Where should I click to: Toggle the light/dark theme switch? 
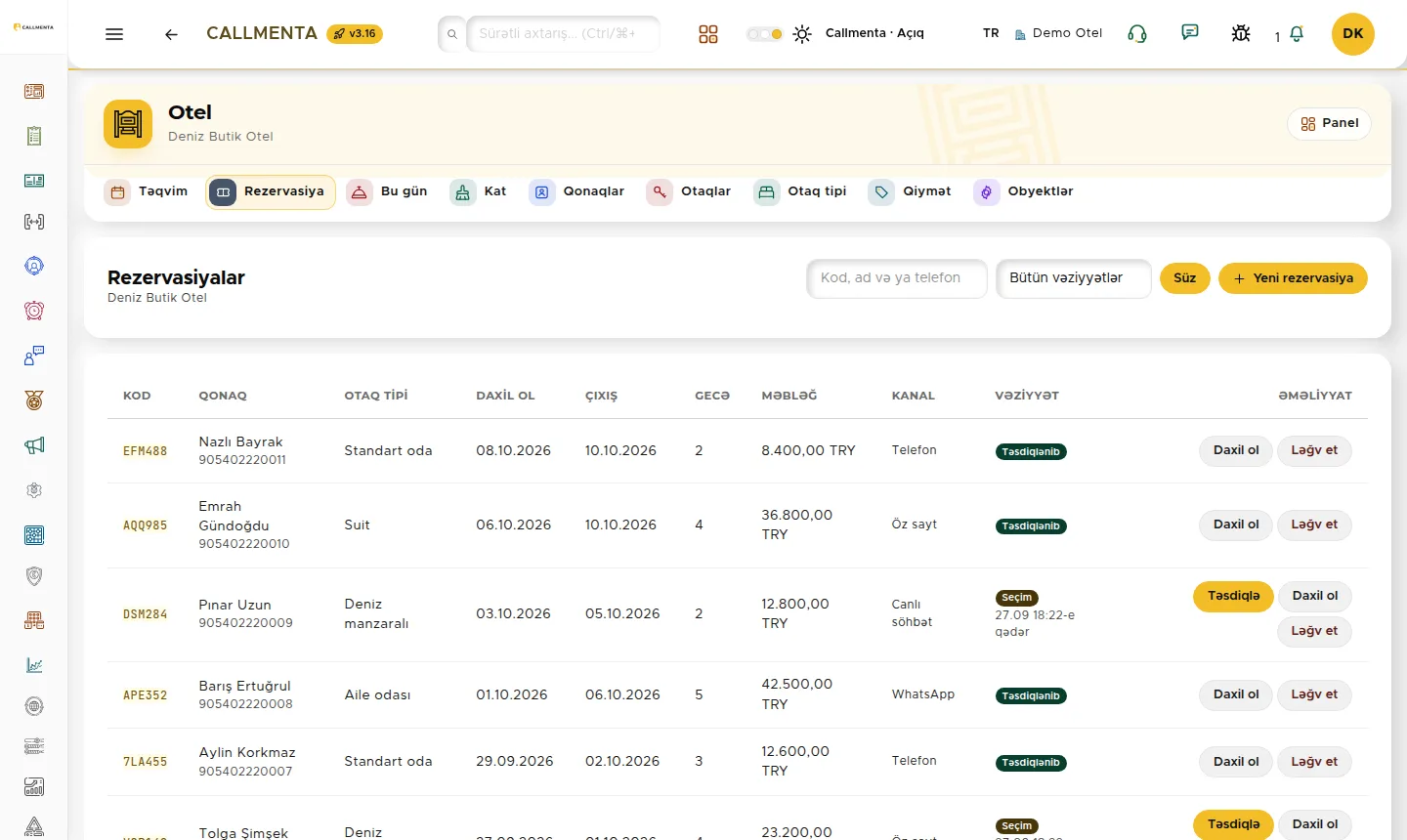(764, 34)
